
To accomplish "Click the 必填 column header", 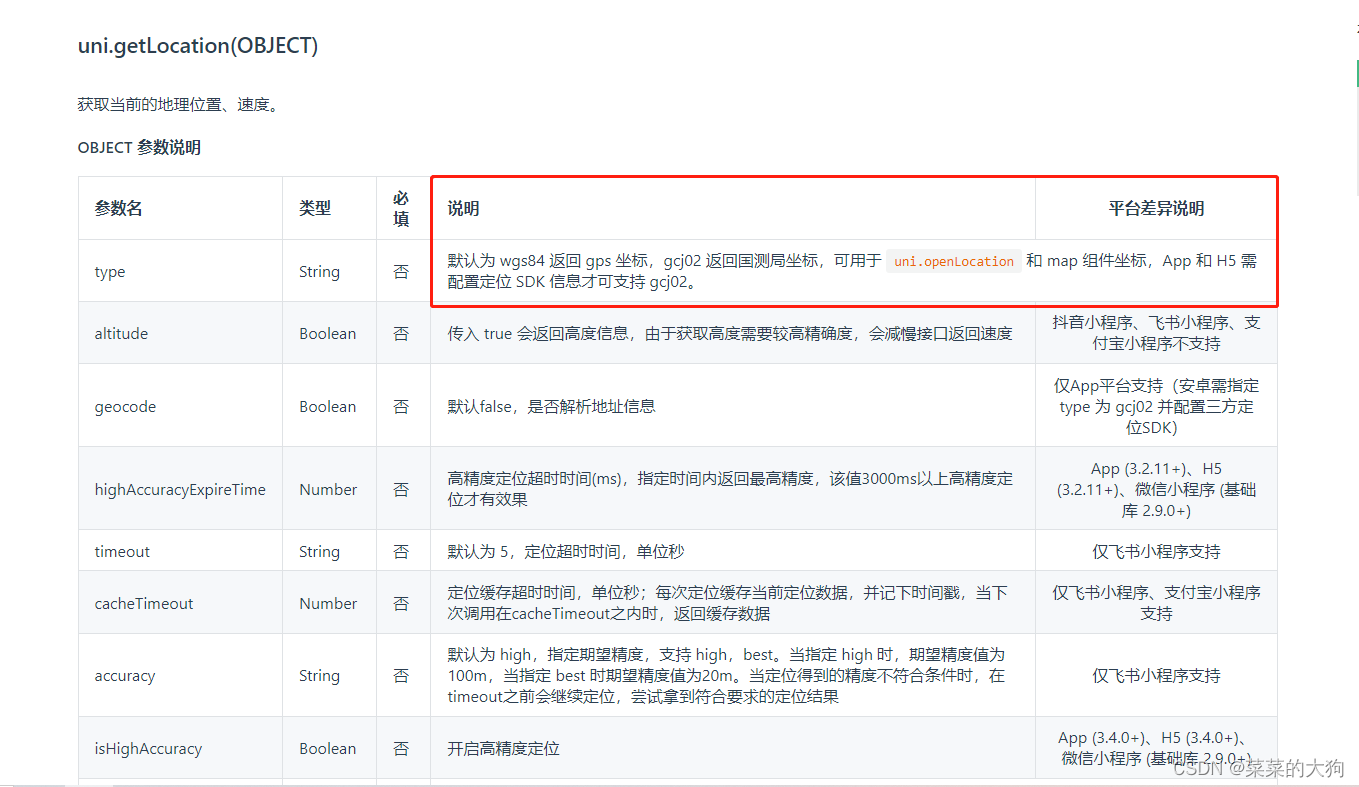I will click(401, 208).
